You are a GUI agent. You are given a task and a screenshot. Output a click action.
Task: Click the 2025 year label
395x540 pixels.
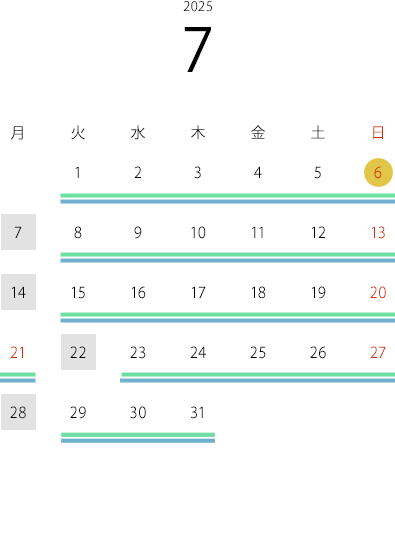198,7
